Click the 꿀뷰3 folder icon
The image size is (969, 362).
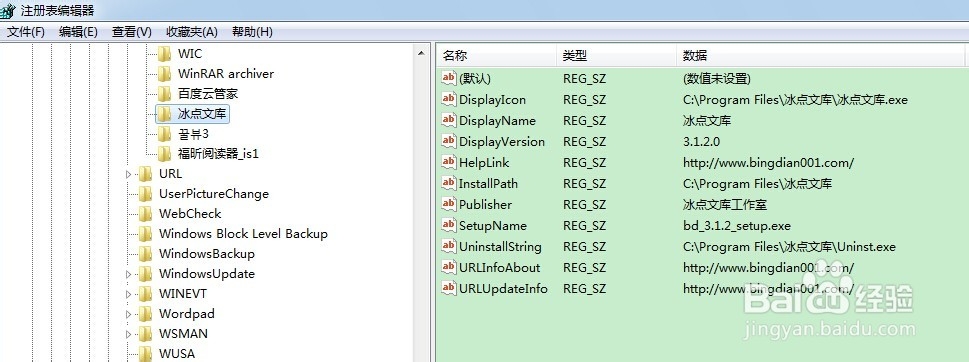(164, 134)
